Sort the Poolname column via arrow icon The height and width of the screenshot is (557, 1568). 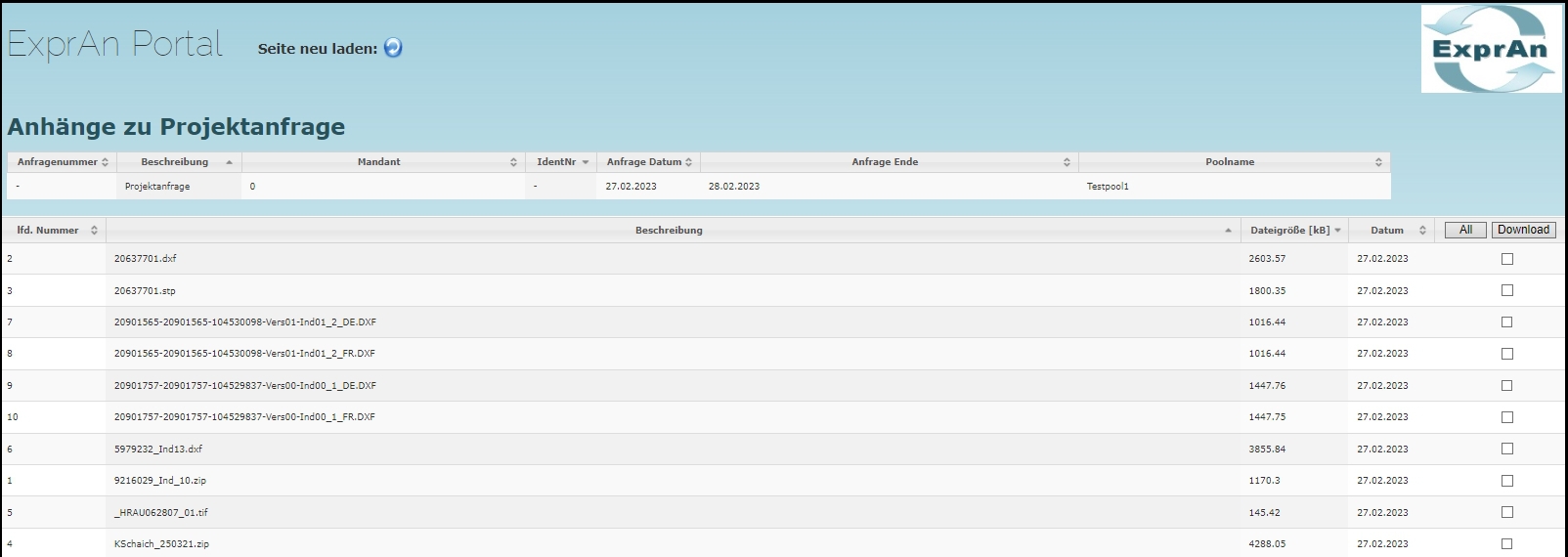click(x=1378, y=162)
